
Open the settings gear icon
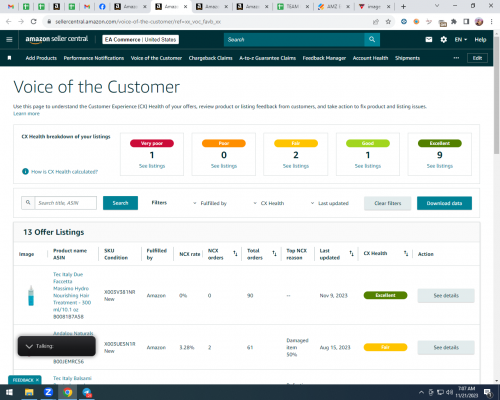coord(444,40)
